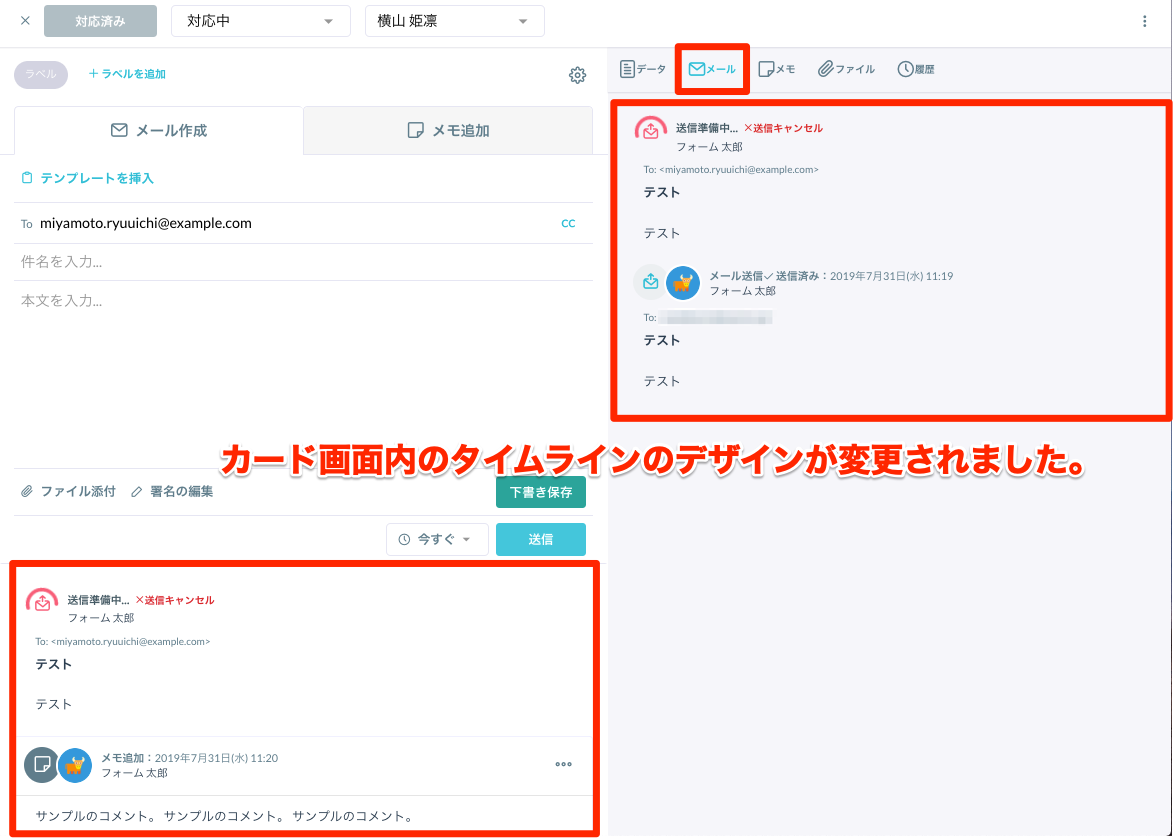Click the paperclip ファイル添付 icon
This screenshot has height=838, width=1173.
point(27,492)
